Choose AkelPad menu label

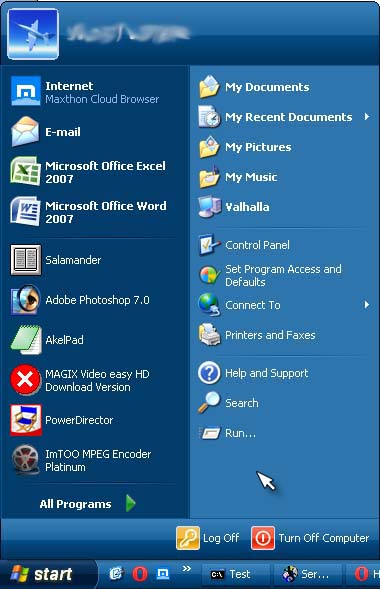[64, 340]
